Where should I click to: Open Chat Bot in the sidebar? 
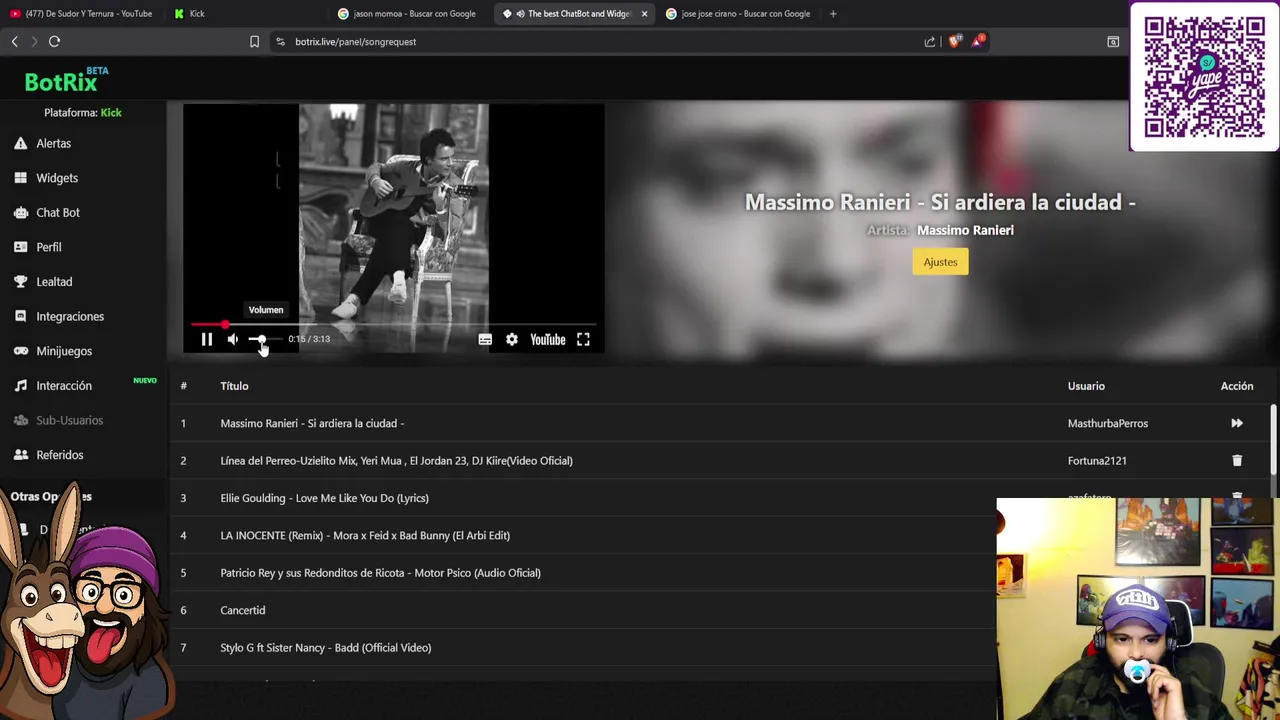58,212
